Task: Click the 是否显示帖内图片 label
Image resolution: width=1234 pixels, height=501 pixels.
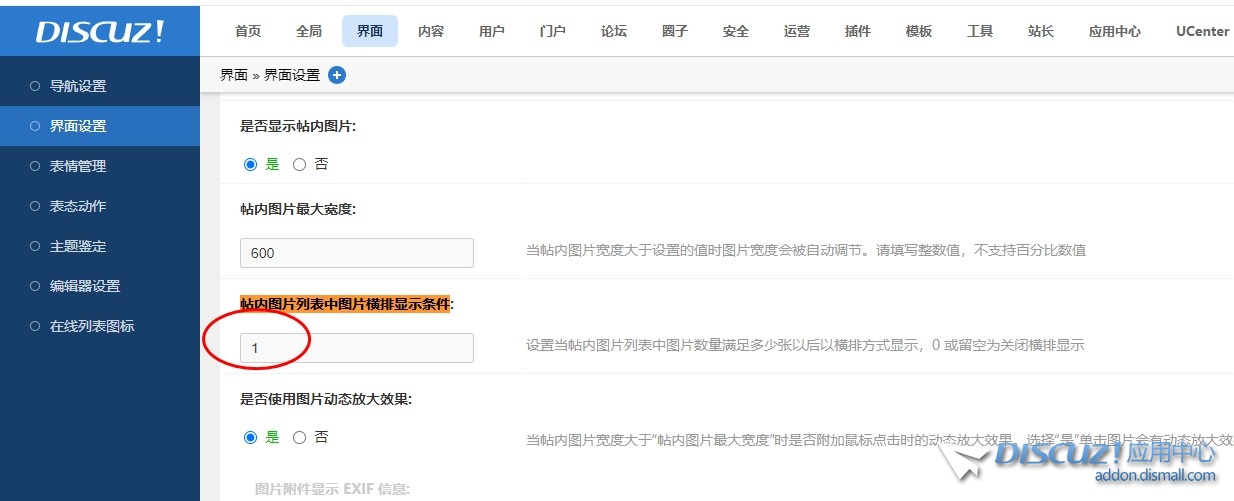Action: [298, 126]
